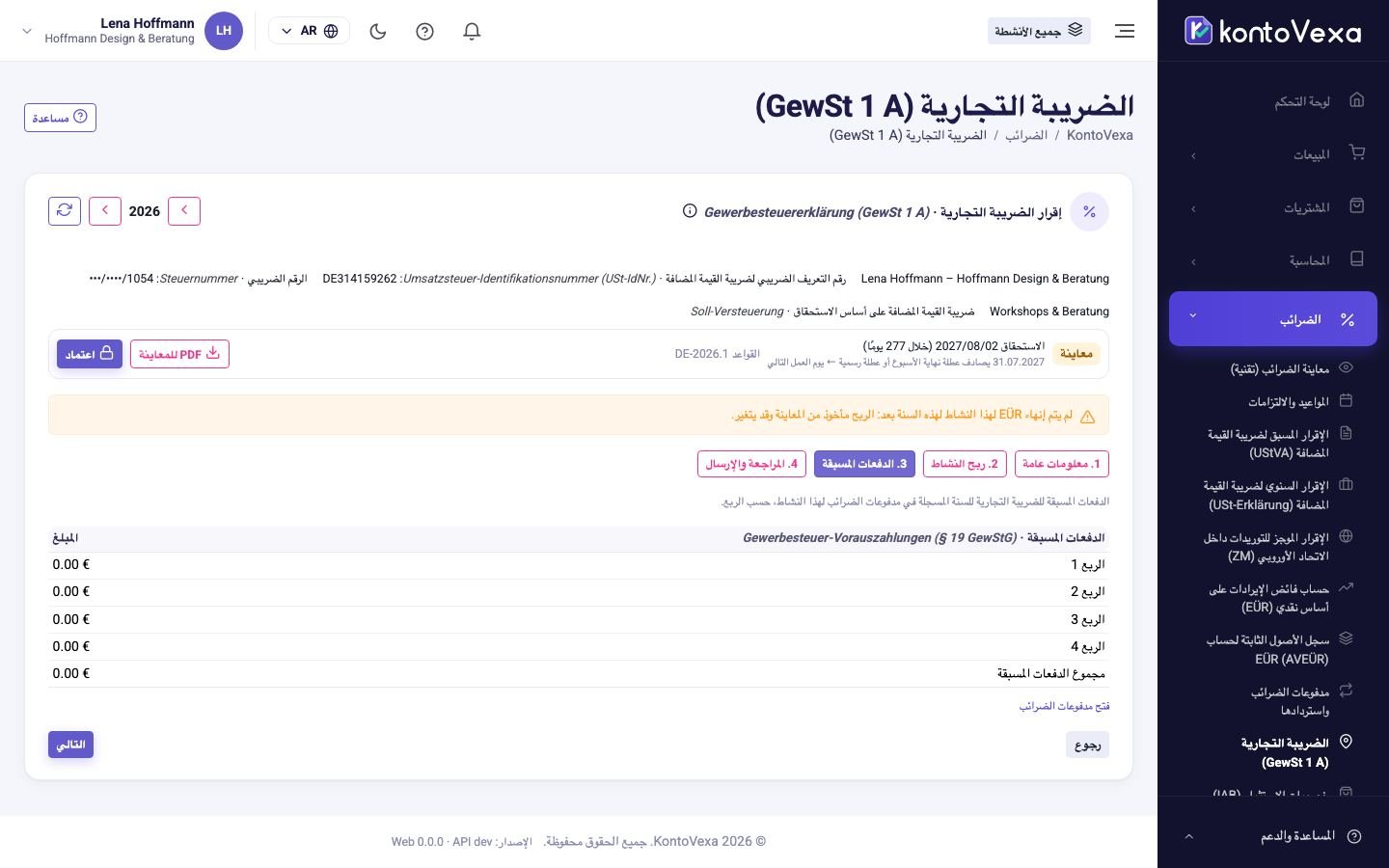Refresh the tax return data
The image size is (1389, 868).
(65, 210)
